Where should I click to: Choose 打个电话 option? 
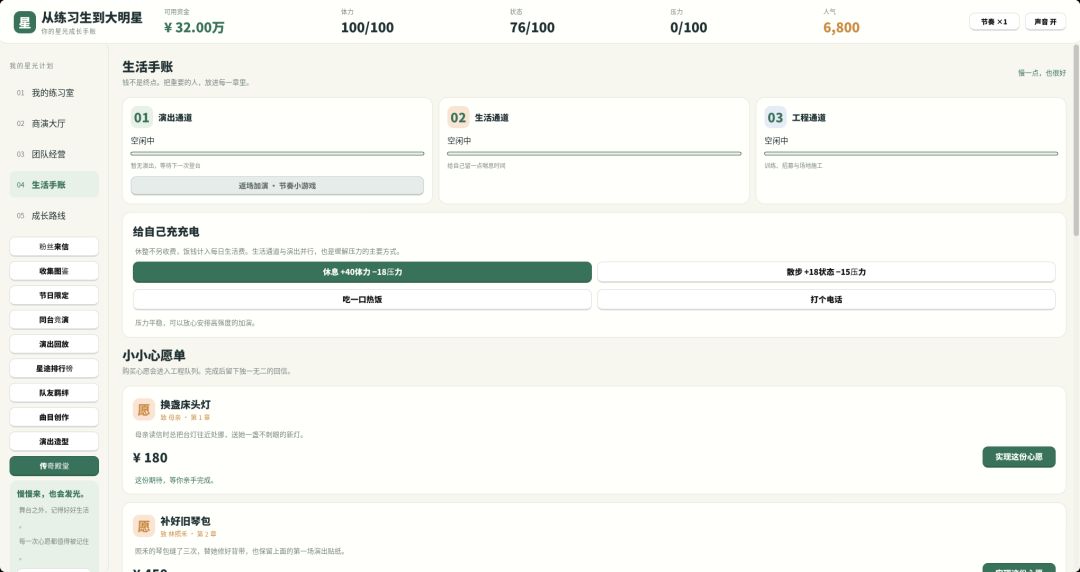click(826, 300)
